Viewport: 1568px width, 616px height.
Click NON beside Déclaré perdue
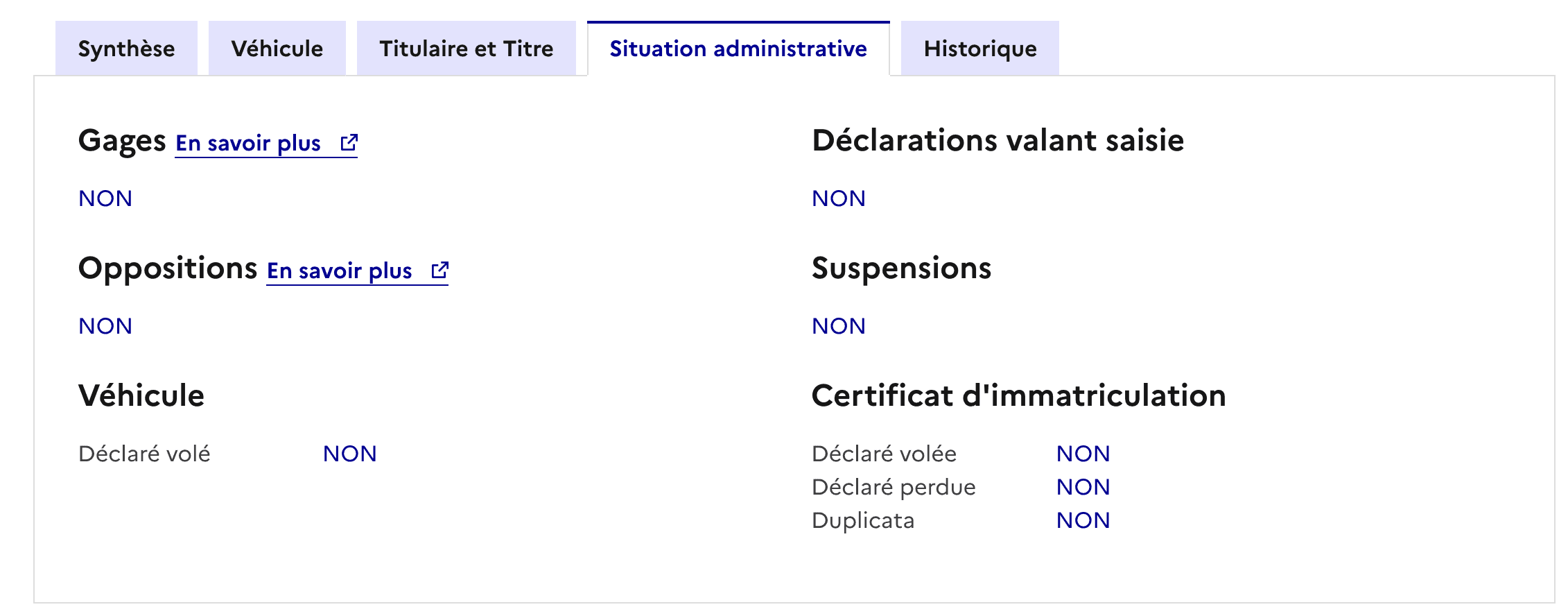pos(1082,486)
